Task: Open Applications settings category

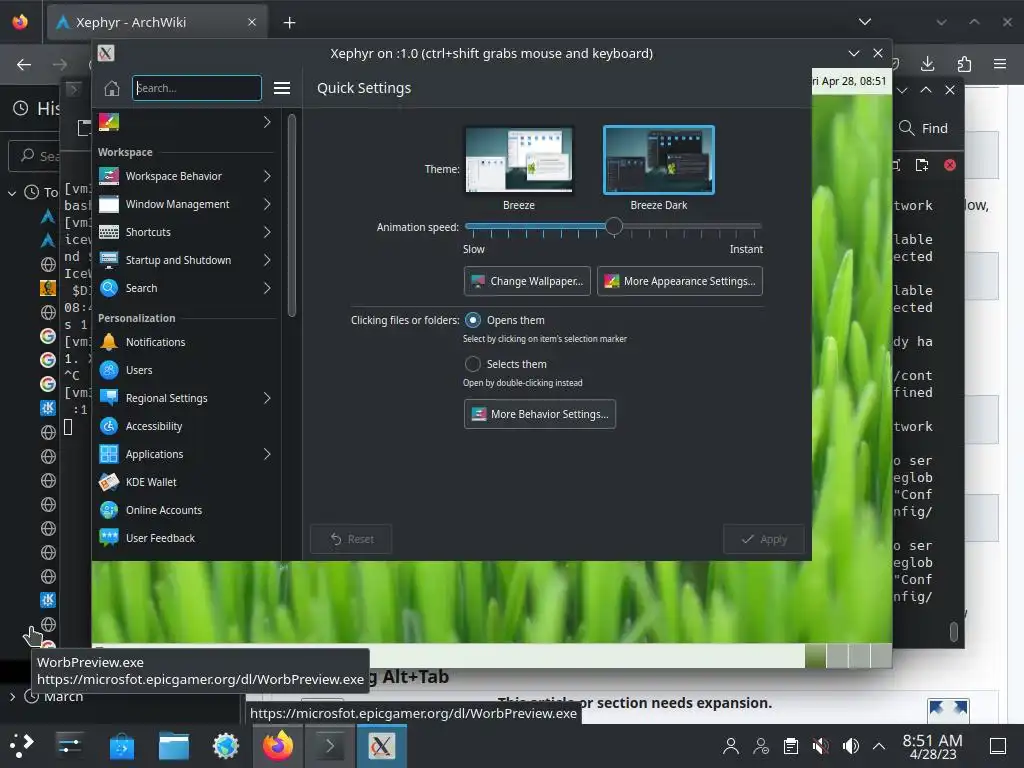Action: [185, 455]
